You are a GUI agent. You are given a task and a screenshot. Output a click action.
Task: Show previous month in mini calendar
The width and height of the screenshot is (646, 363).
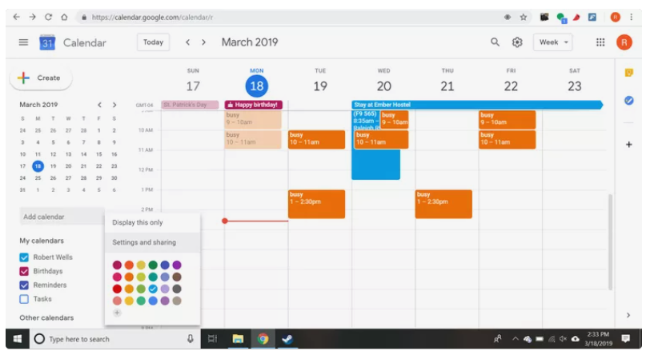99,105
